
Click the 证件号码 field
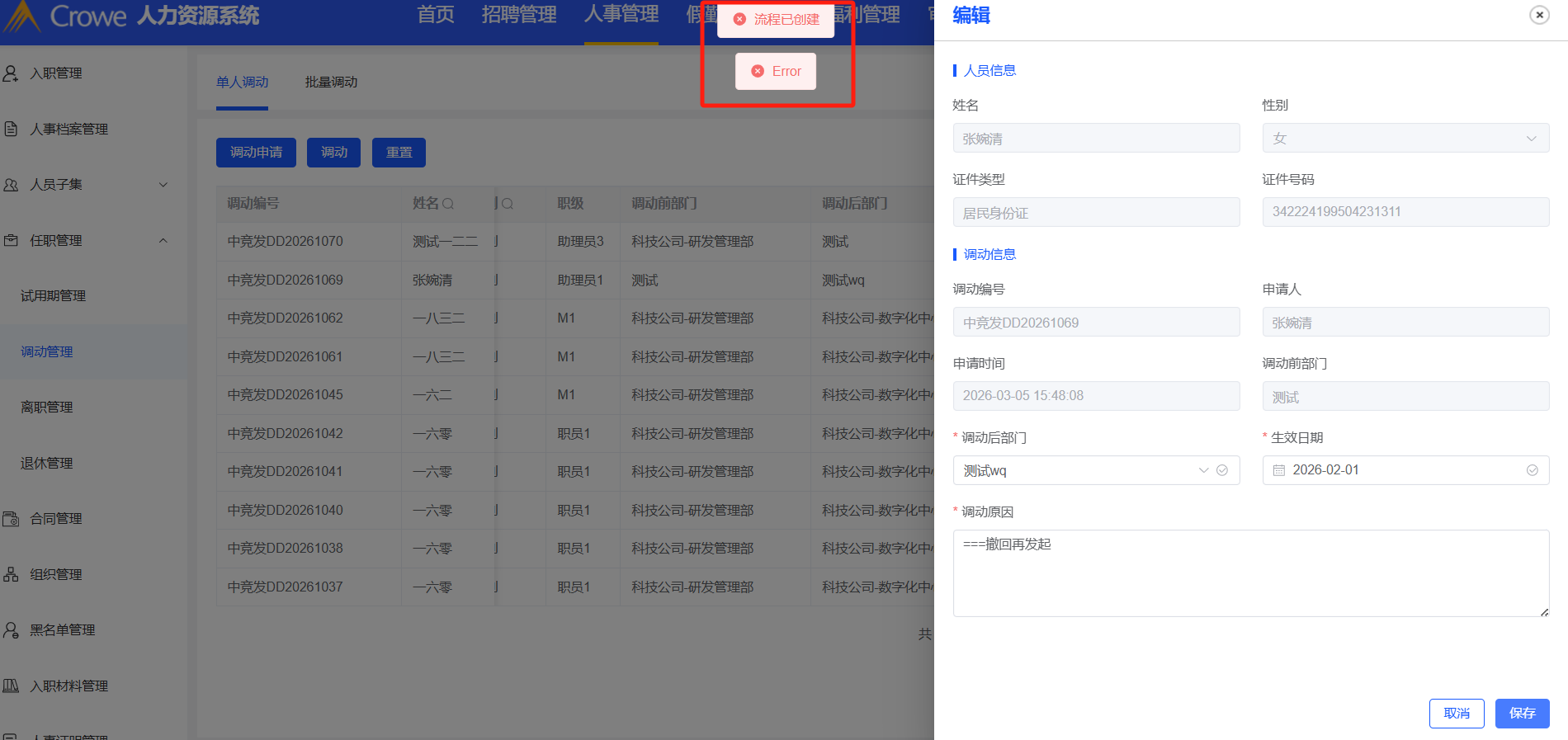[x=1405, y=212]
